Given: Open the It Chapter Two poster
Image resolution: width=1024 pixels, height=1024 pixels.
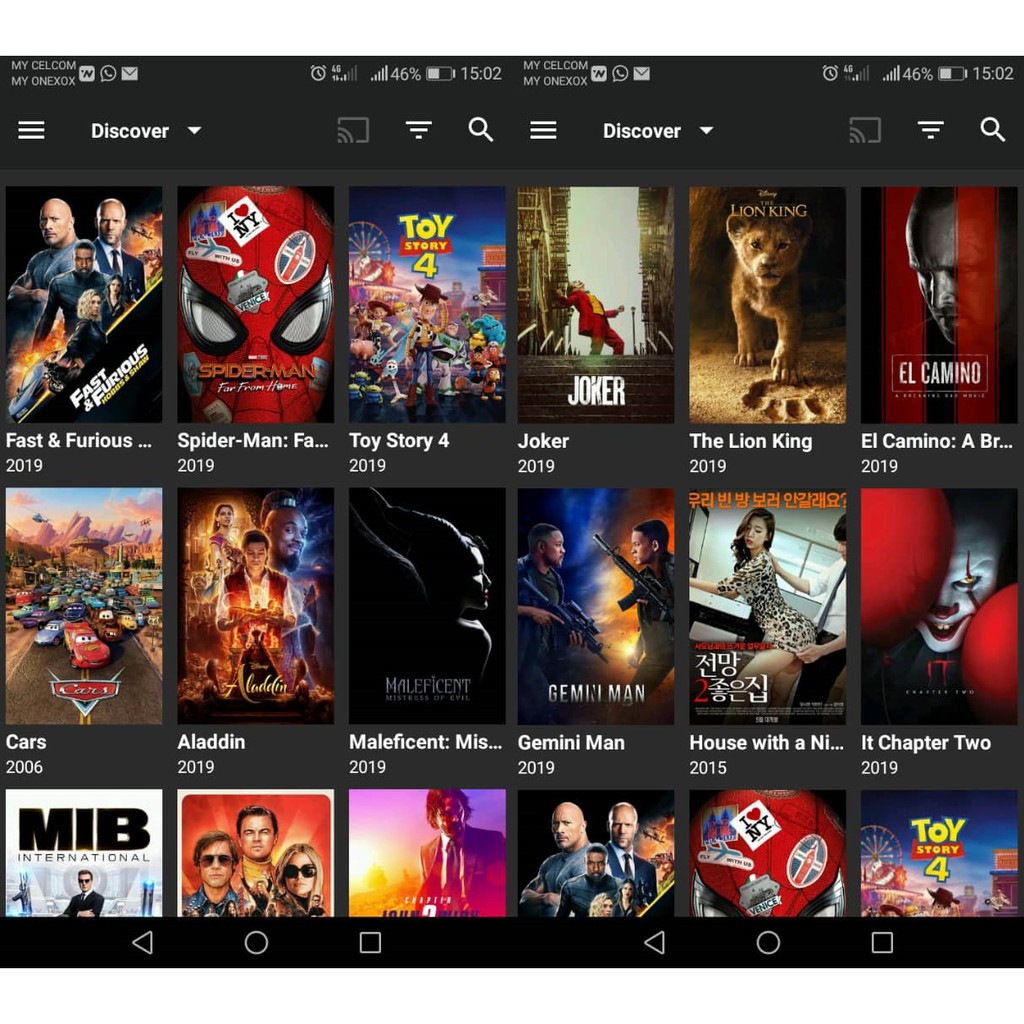Looking at the screenshot, I should tap(939, 606).
